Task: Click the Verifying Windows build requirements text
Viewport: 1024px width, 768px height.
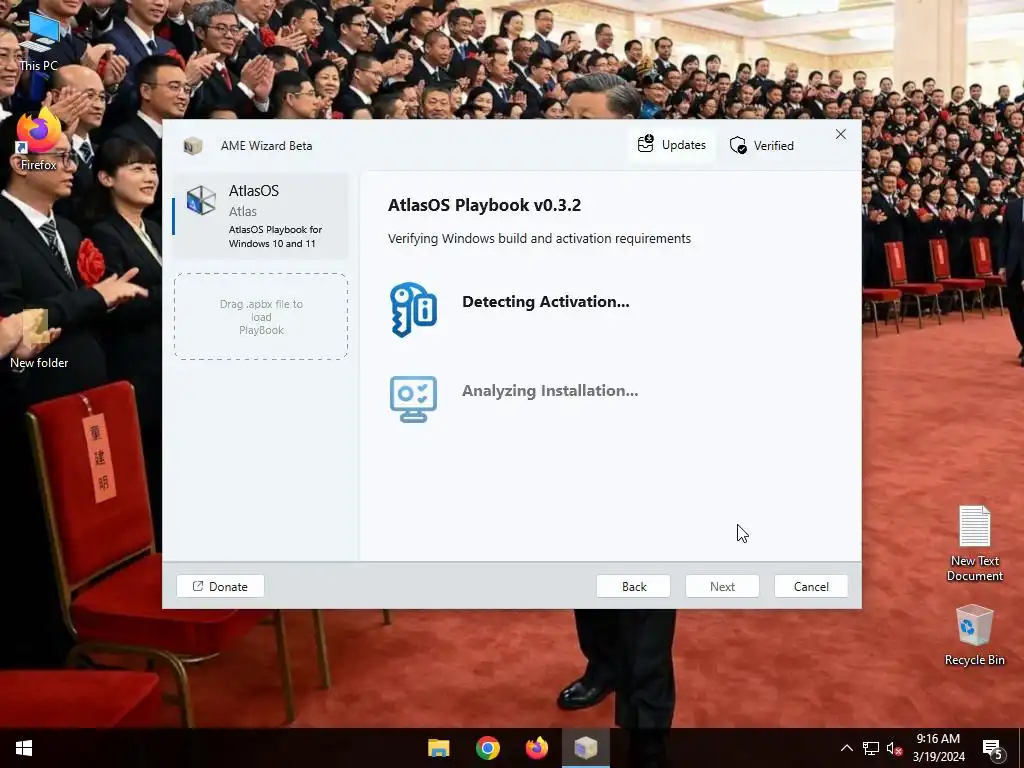Action: pyautogui.click(x=539, y=238)
